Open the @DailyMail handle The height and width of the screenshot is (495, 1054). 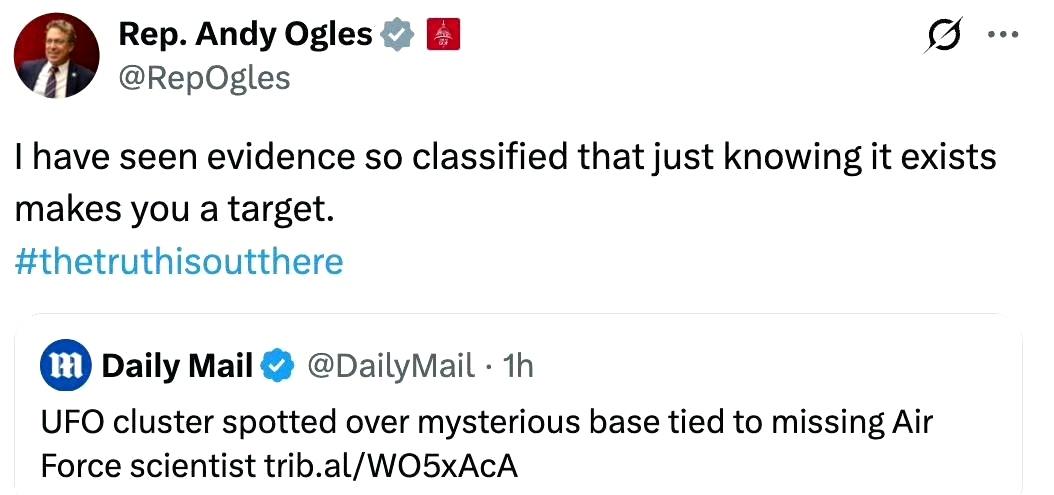389,367
